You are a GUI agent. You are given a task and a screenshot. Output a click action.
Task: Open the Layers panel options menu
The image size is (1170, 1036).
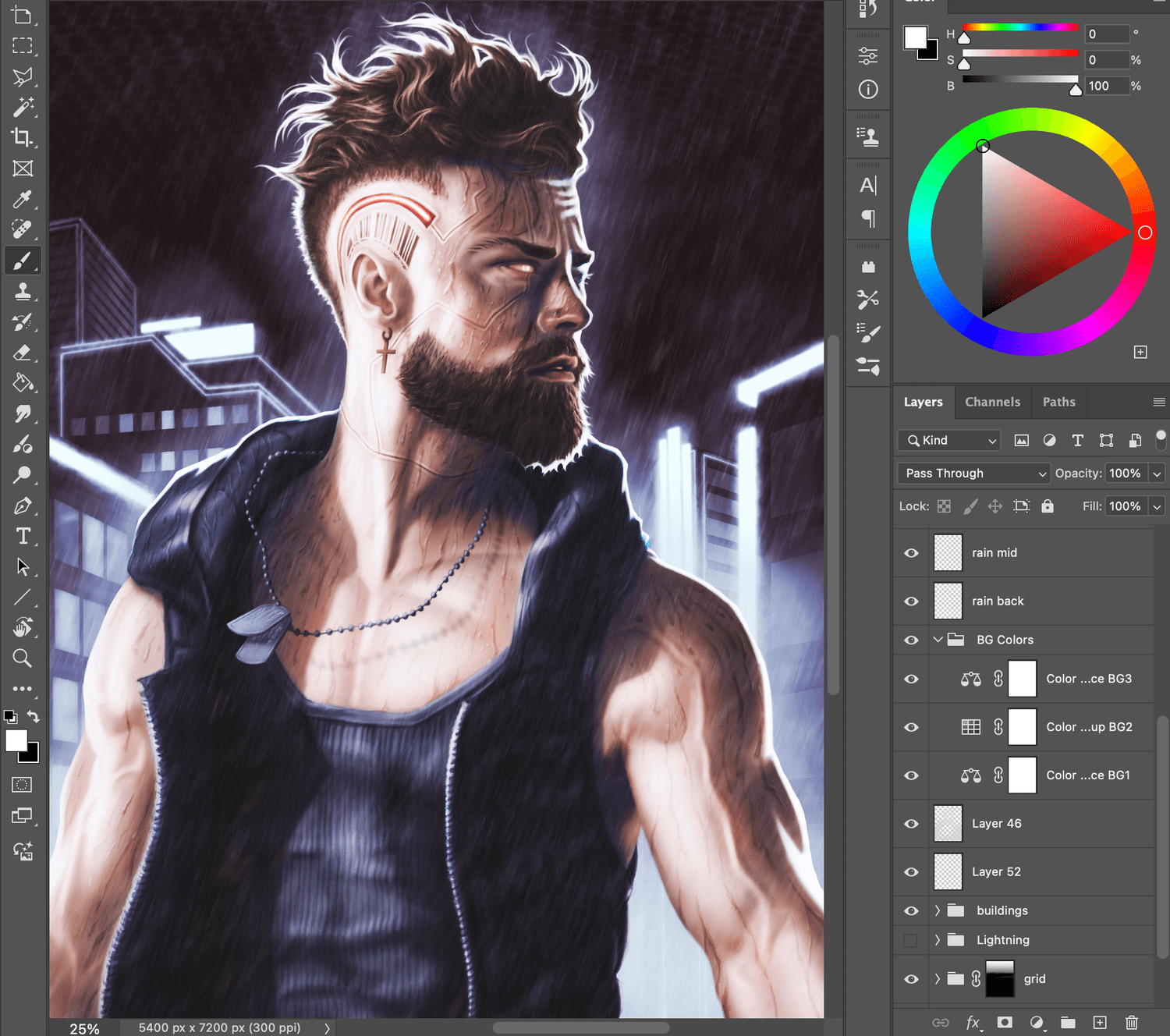1159,402
